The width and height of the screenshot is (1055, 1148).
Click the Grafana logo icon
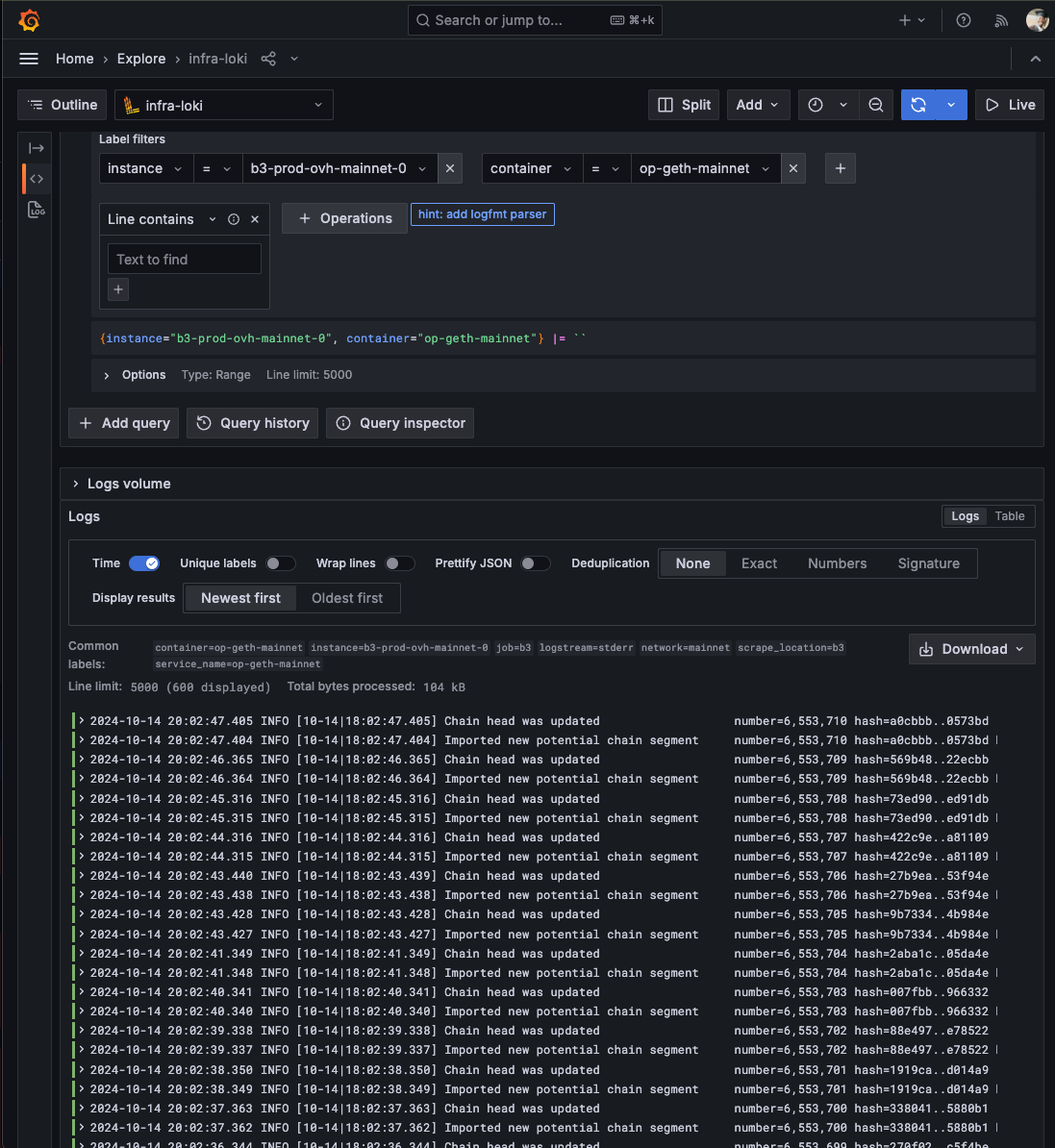click(x=29, y=20)
